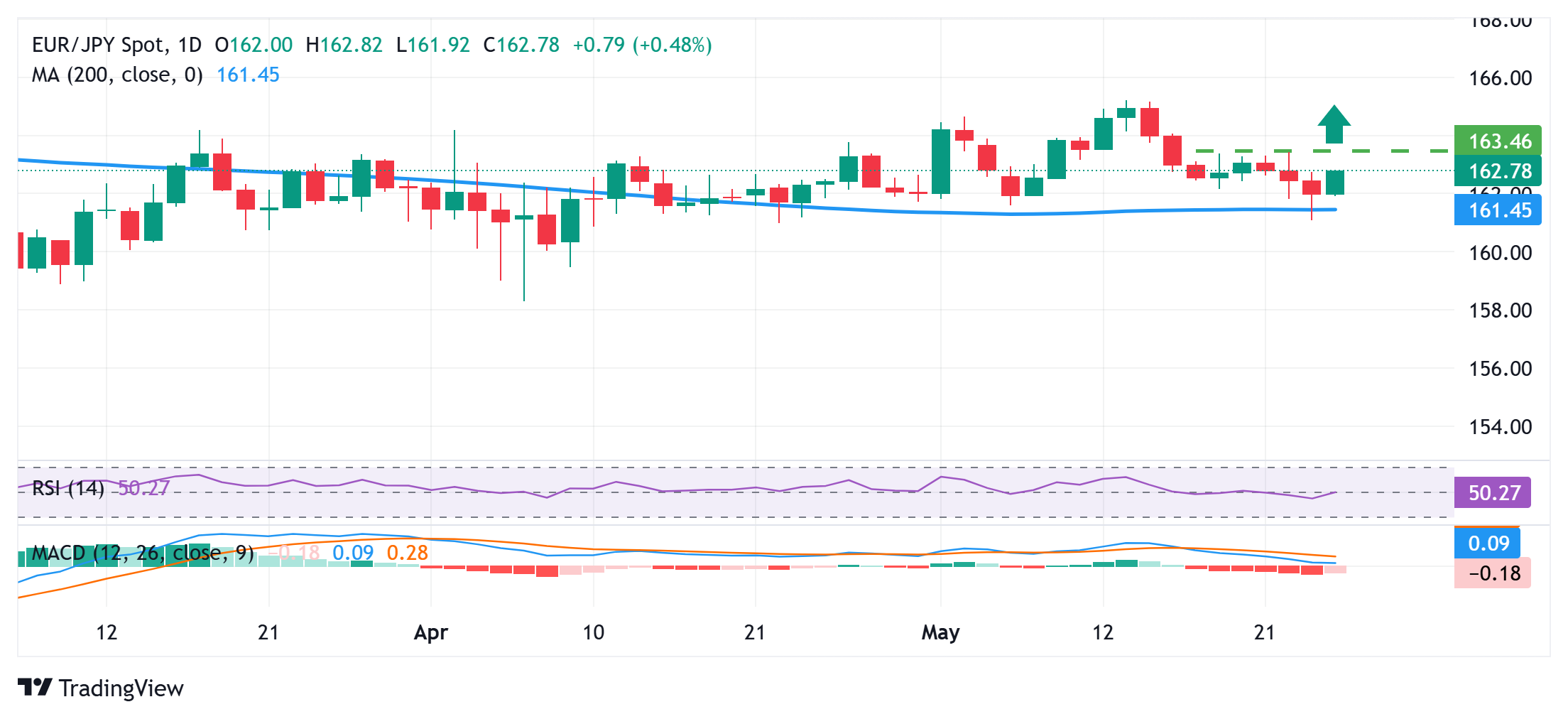Click the 10 date label on time axis
The height and width of the screenshot is (719, 1568).
coord(593,632)
